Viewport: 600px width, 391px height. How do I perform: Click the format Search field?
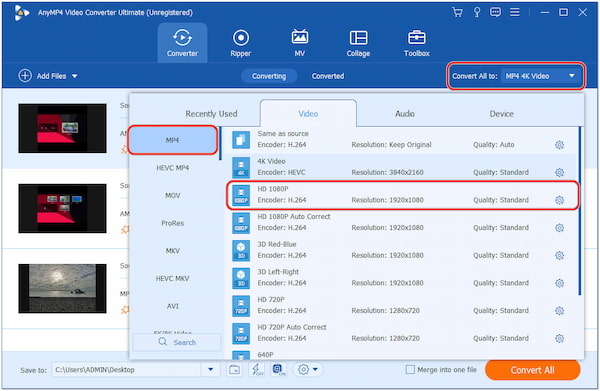pos(177,342)
